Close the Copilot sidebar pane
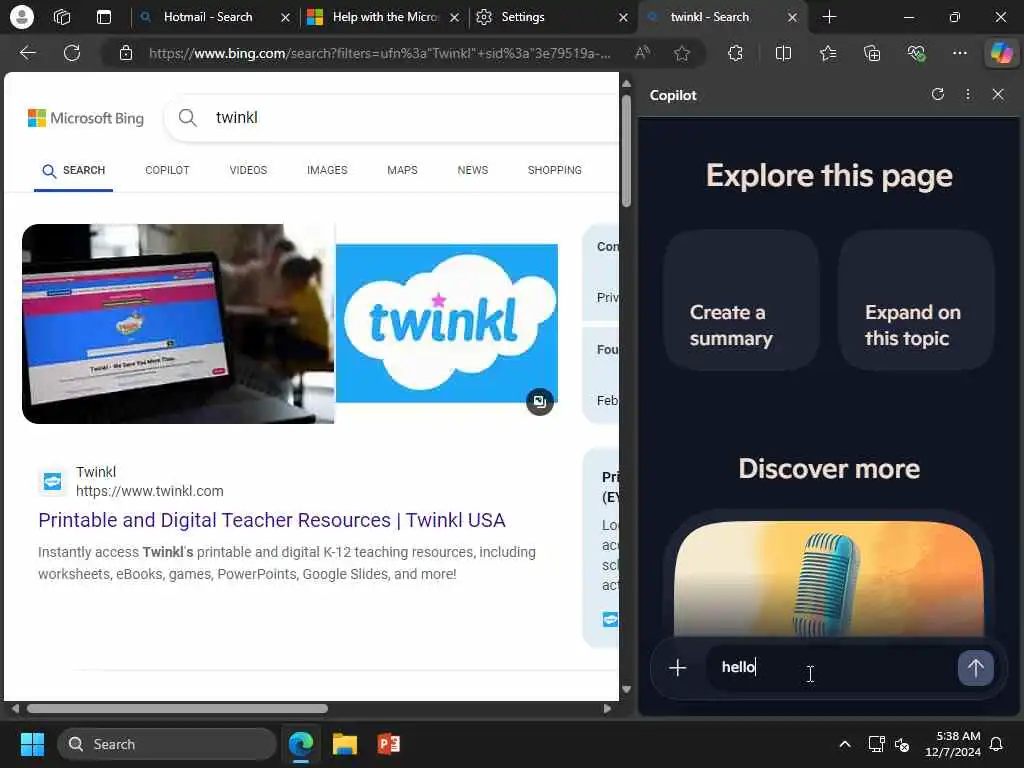The width and height of the screenshot is (1024, 768). pyautogui.click(x=998, y=95)
